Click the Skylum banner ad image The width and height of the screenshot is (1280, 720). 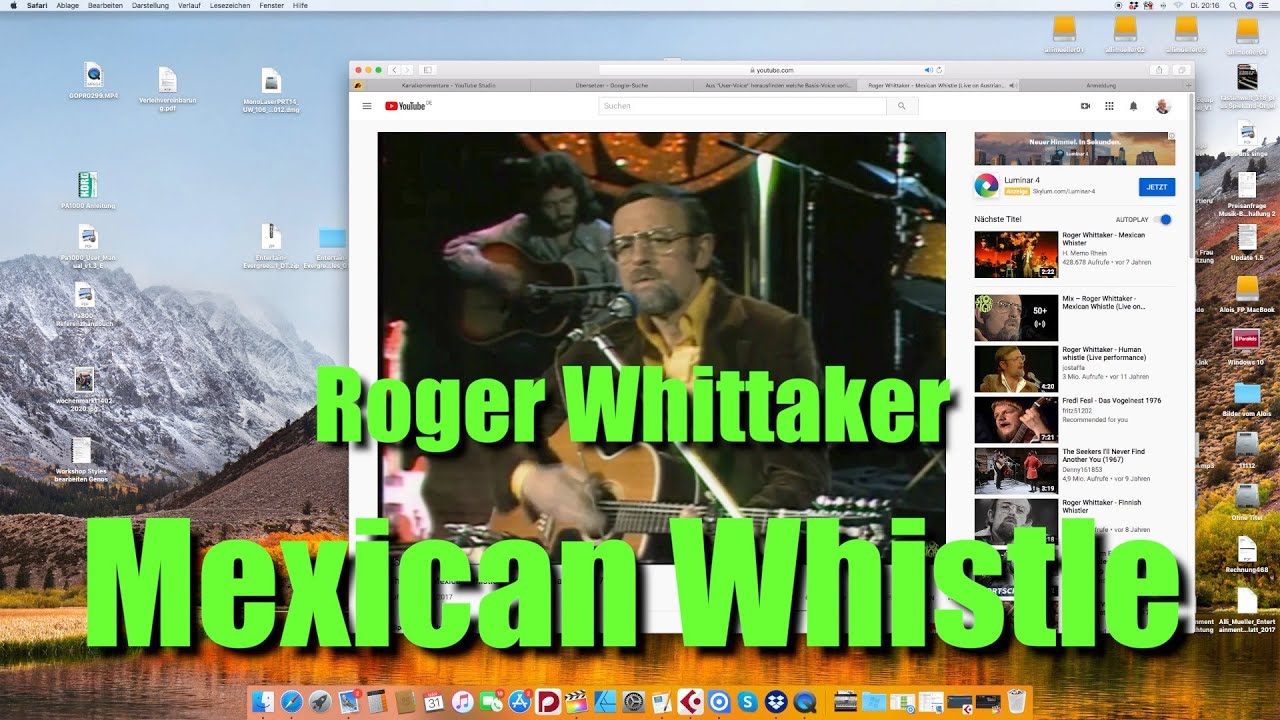coord(1075,149)
